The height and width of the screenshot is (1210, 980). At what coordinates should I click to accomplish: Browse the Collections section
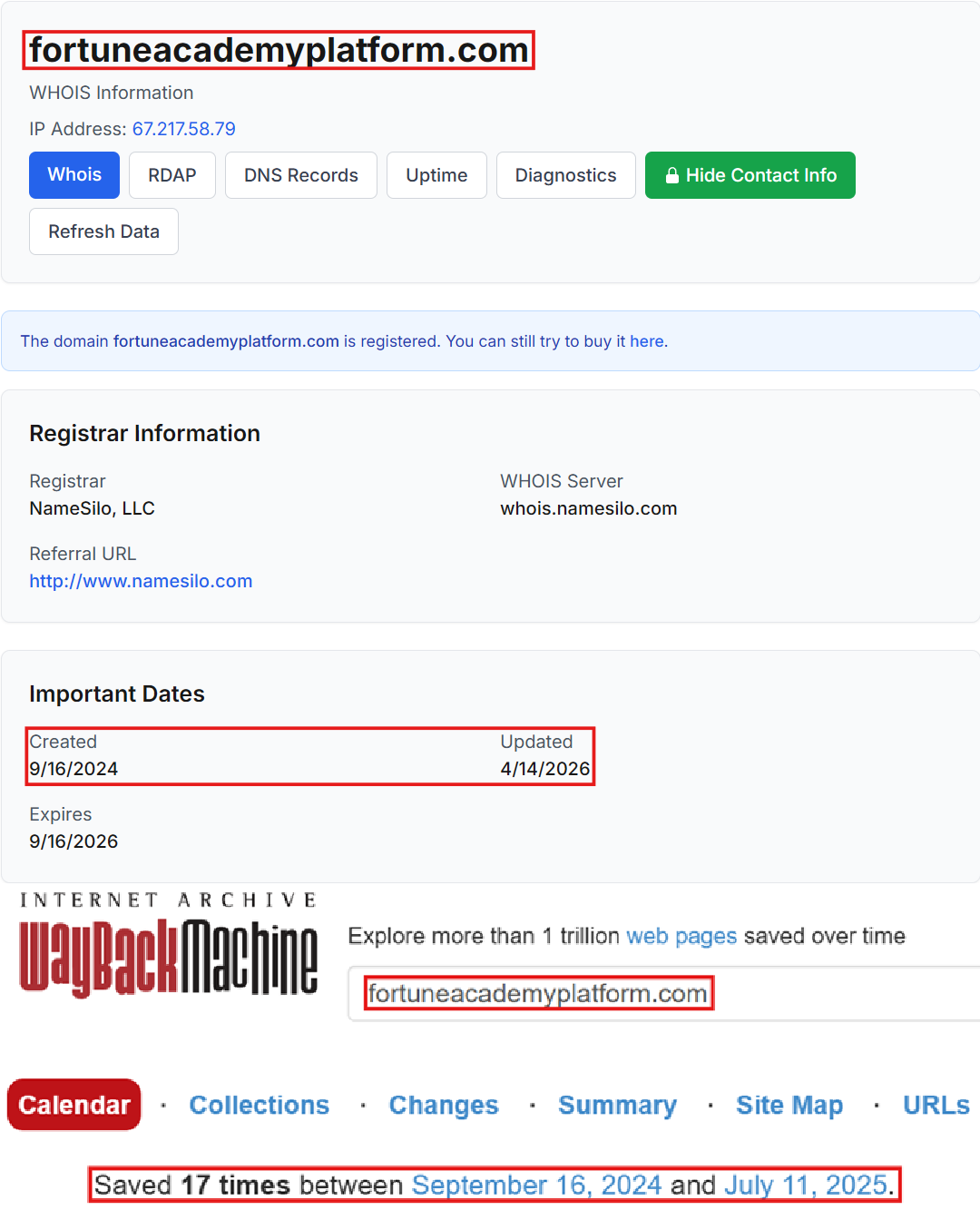[x=260, y=1105]
